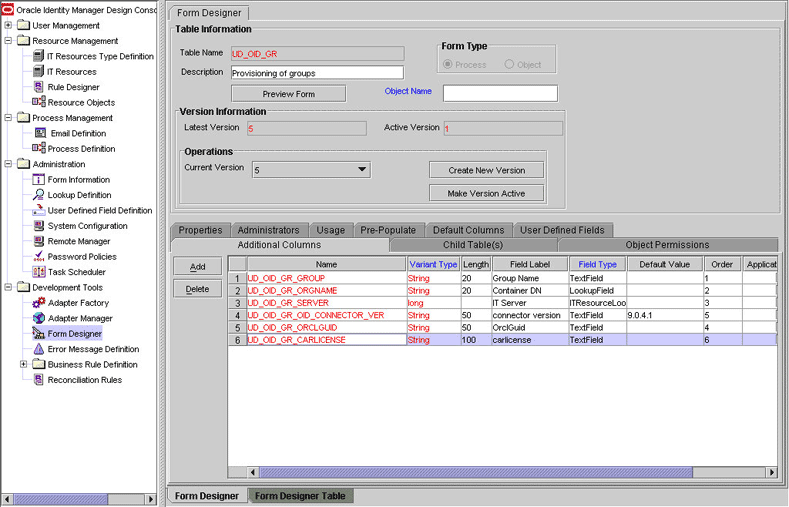Click the User Management folder icon
The width and height of the screenshot is (789, 507).
23,25
